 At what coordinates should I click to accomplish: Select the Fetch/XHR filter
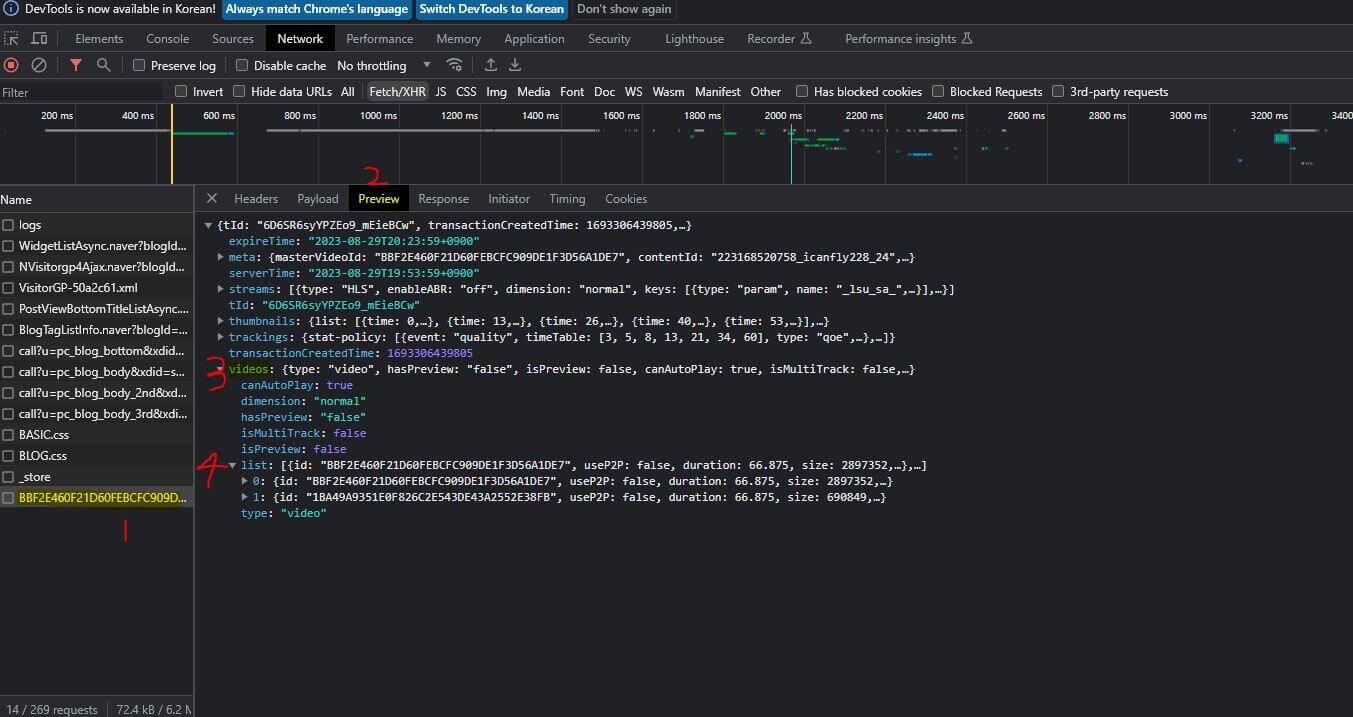[397, 91]
